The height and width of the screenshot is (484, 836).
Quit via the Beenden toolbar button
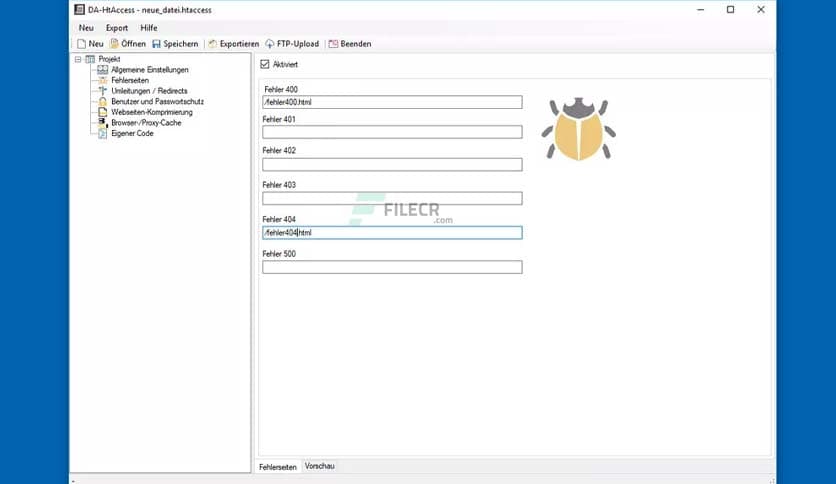350,44
